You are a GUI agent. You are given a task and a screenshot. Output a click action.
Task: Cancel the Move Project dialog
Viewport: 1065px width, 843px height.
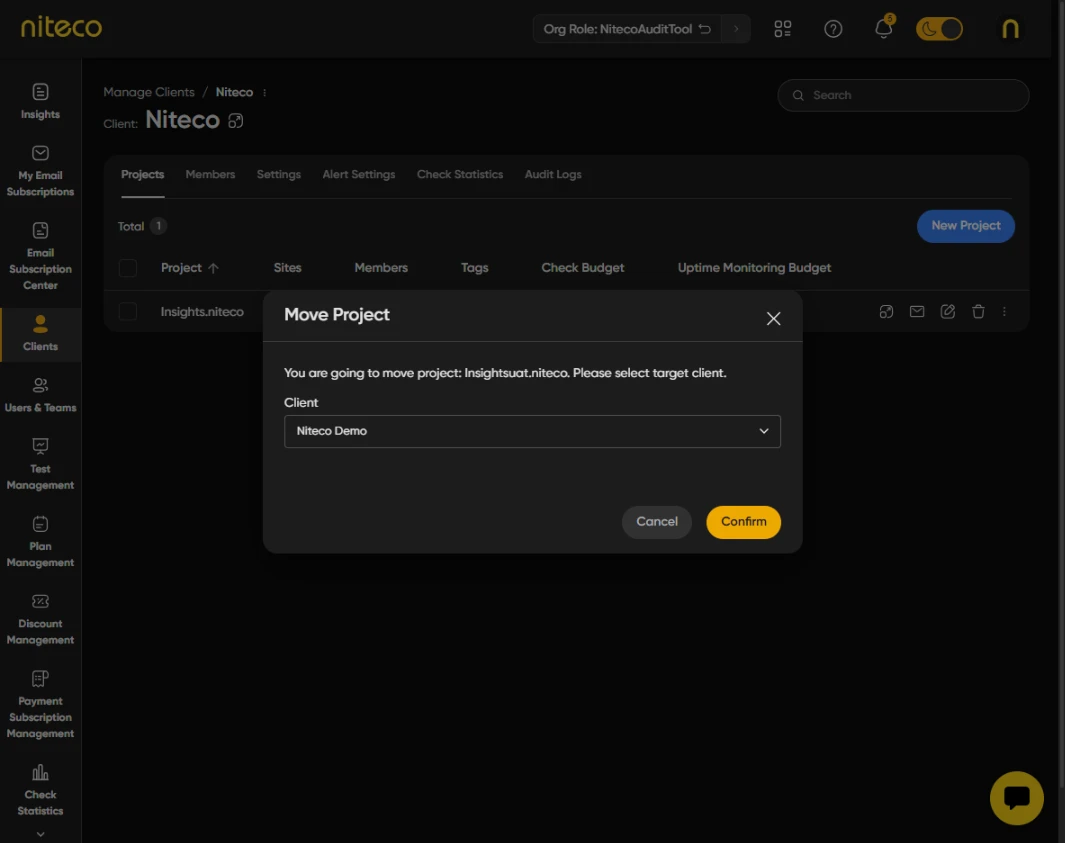tap(656, 522)
